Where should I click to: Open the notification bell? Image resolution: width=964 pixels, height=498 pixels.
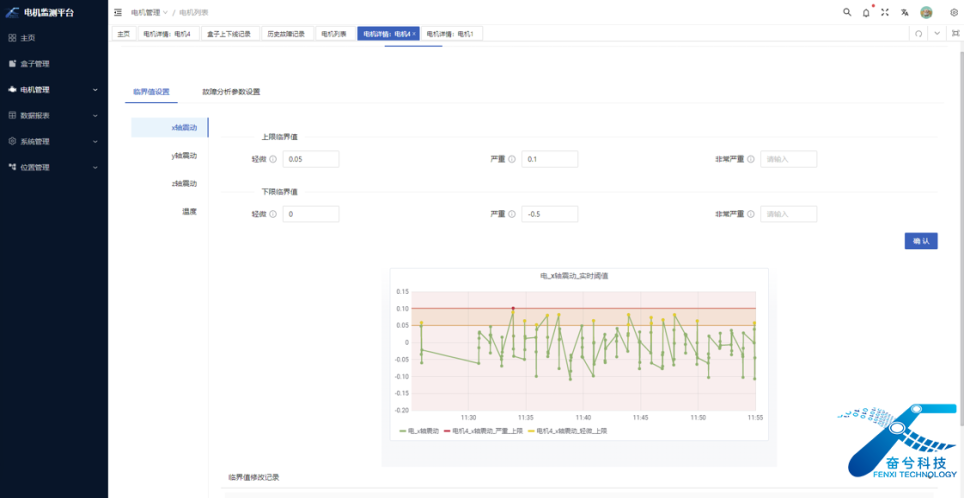click(866, 12)
